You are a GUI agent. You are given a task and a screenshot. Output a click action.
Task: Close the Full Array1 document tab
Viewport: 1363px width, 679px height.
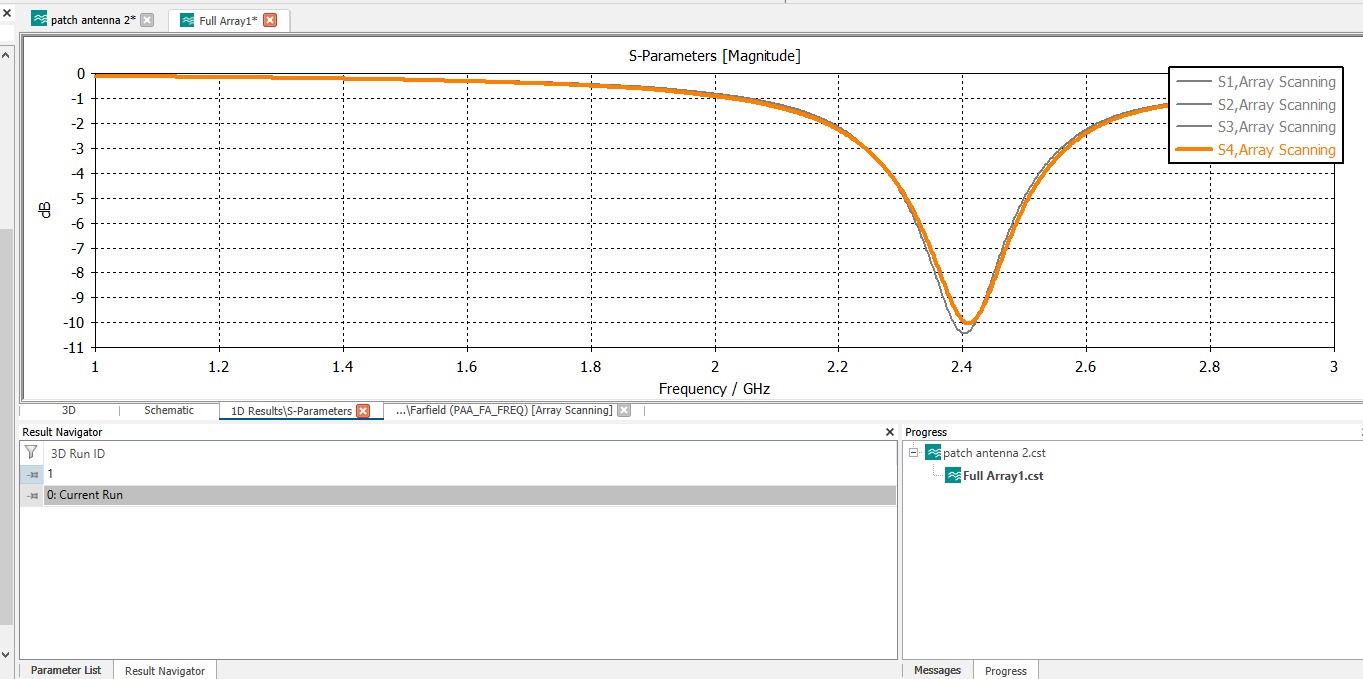pos(269,20)
